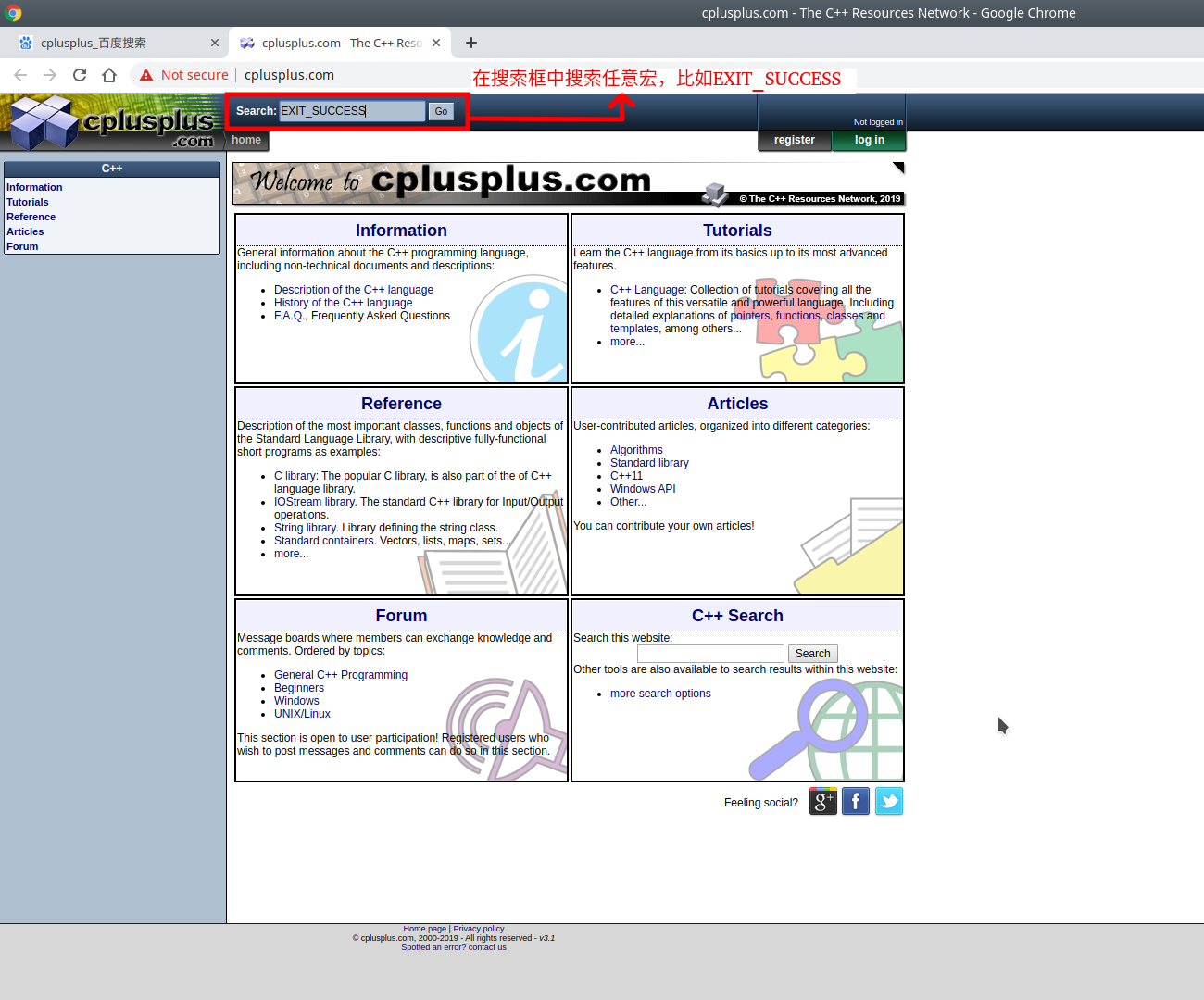Click the Twitter bird icon
The image size is (1204, 1000).
pos(889,801)
